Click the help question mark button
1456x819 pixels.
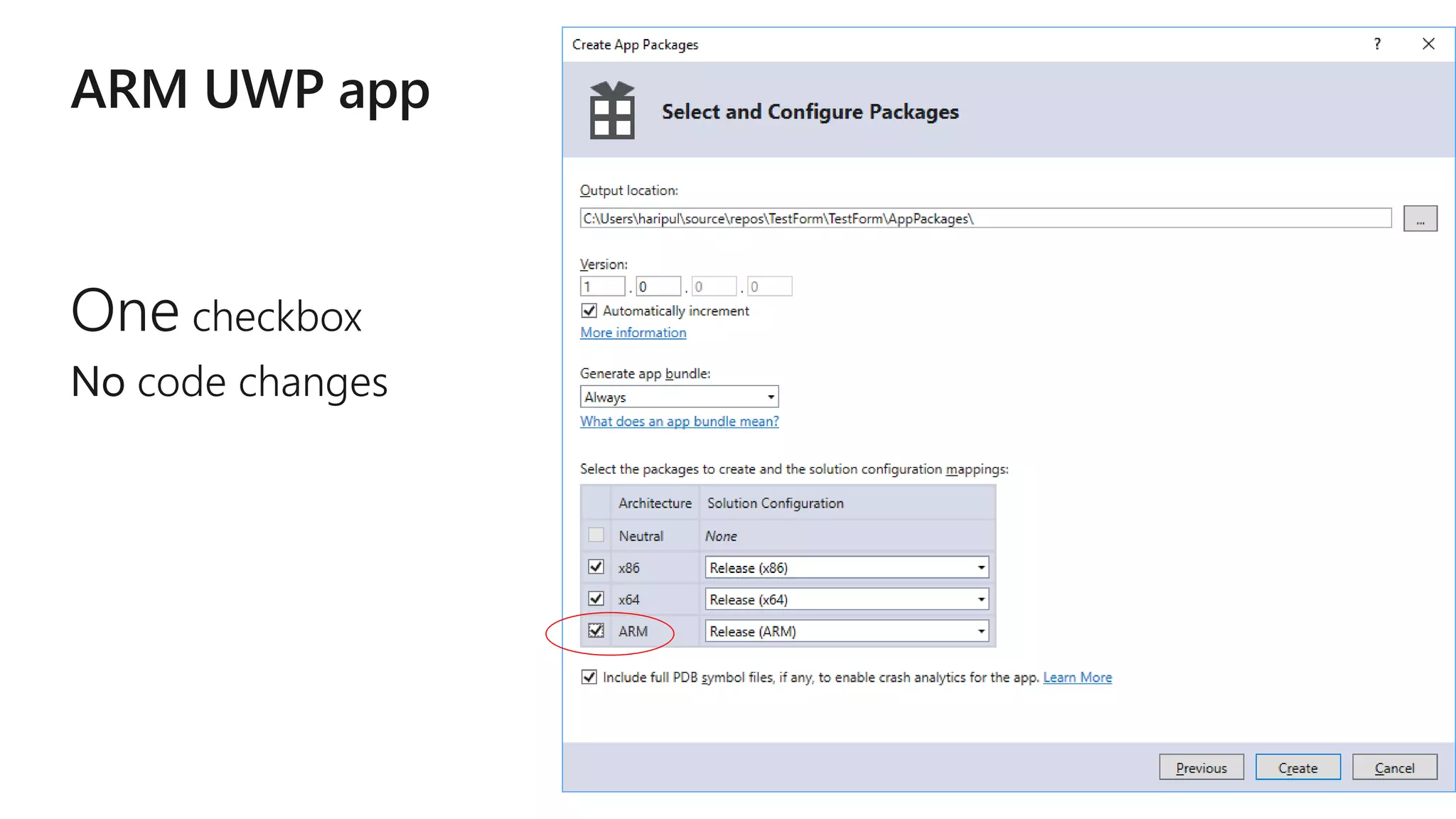point(1377,44)
